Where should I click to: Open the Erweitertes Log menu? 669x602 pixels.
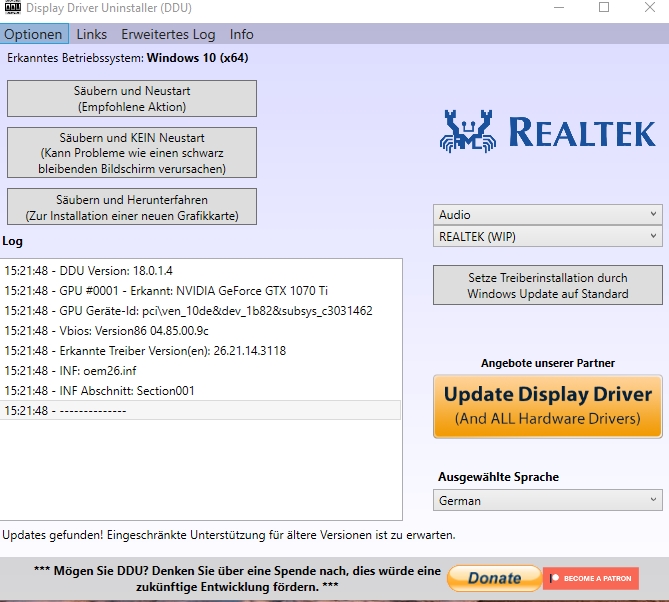[168, 34]
